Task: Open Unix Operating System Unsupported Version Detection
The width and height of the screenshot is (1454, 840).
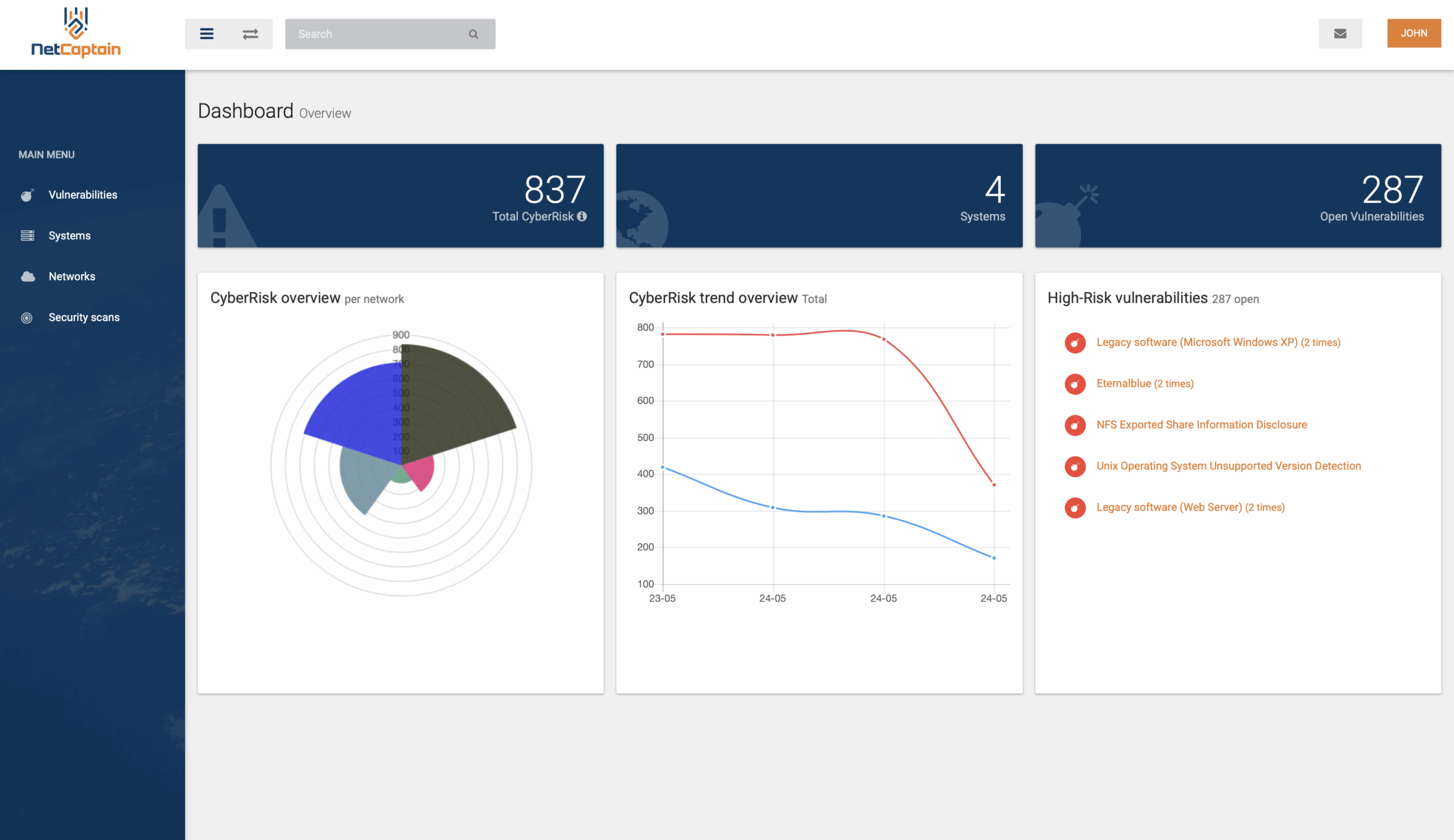Action: [x=1229, y=466]
